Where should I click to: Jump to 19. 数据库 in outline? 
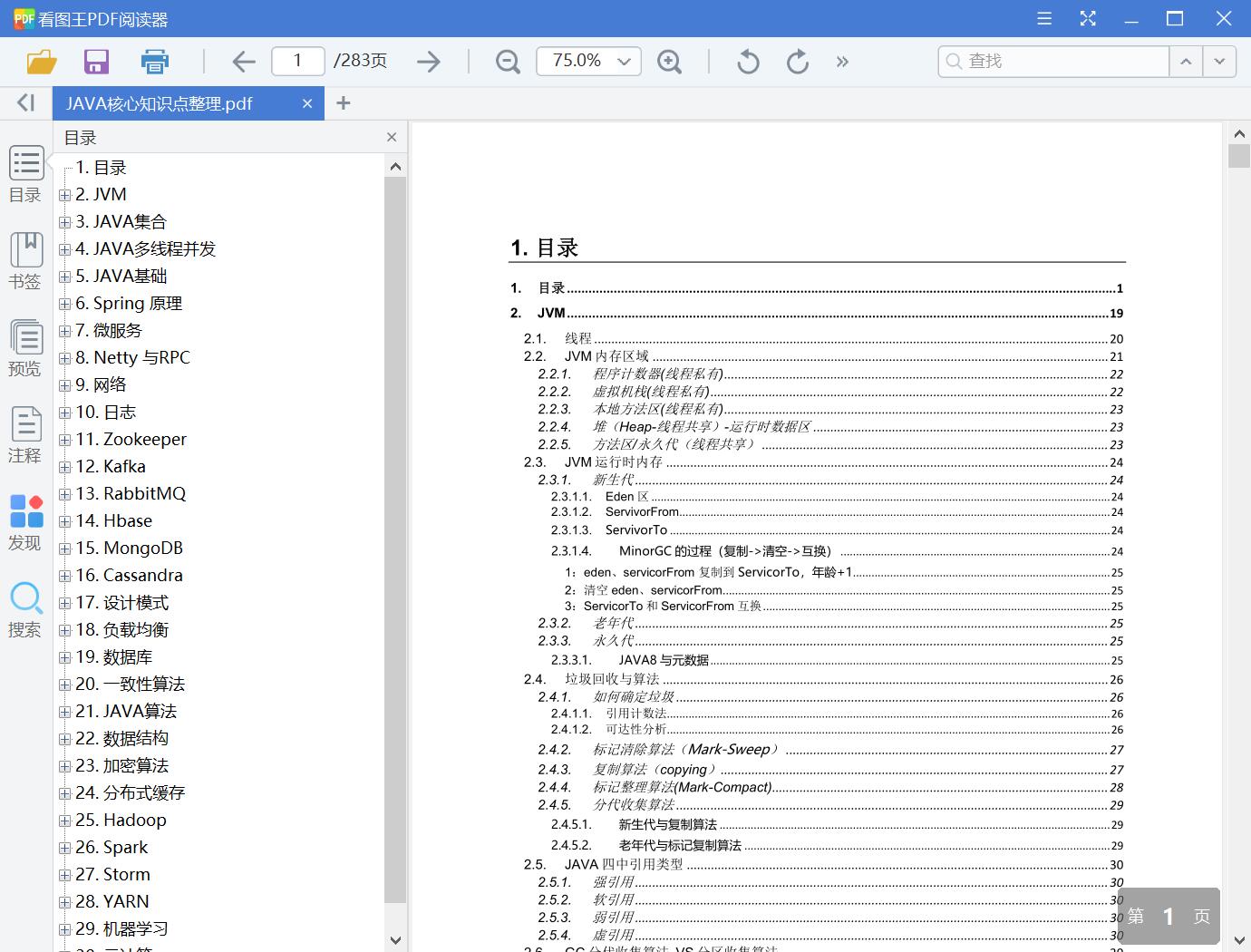114,656
